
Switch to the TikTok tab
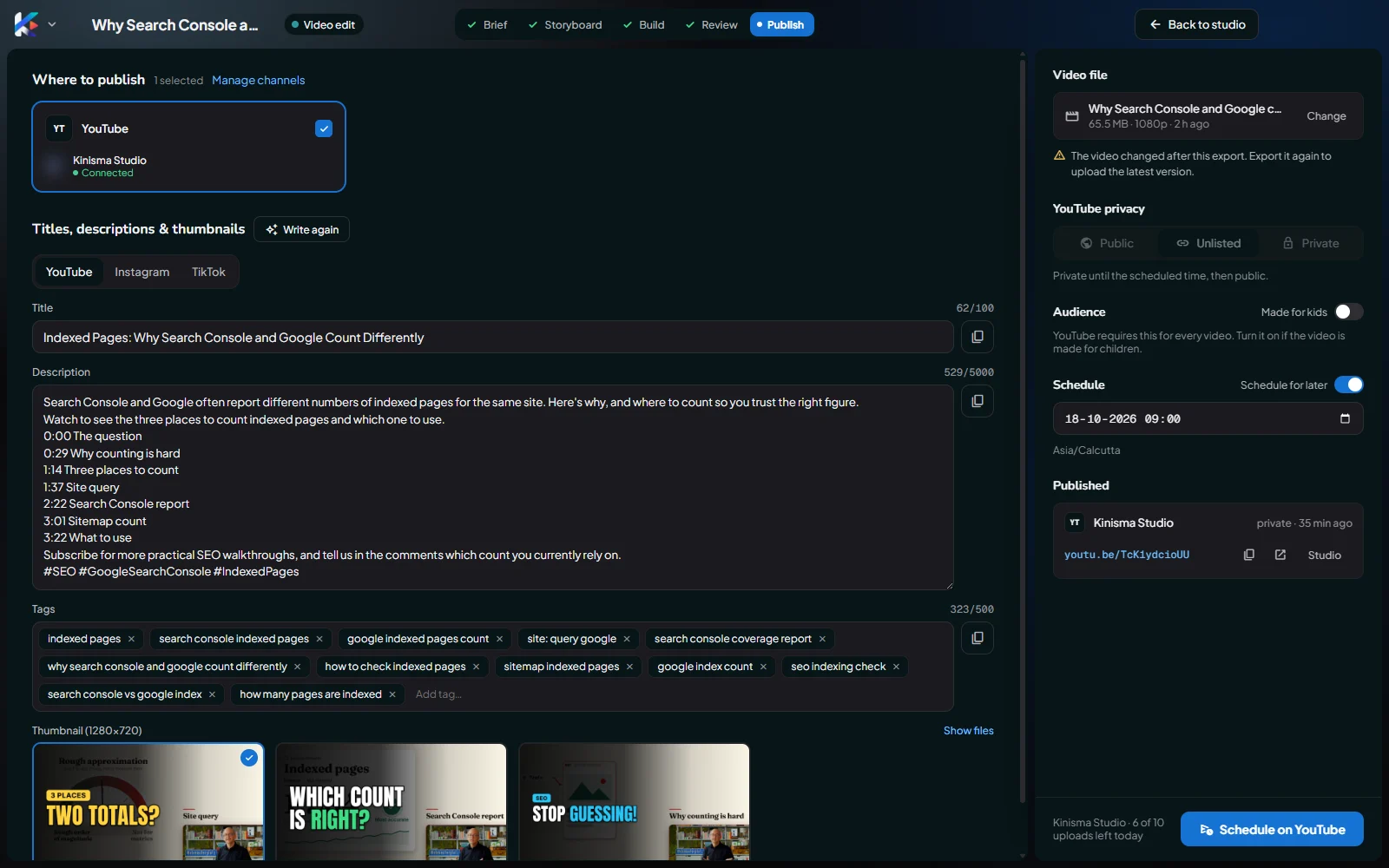pos(208,272)
